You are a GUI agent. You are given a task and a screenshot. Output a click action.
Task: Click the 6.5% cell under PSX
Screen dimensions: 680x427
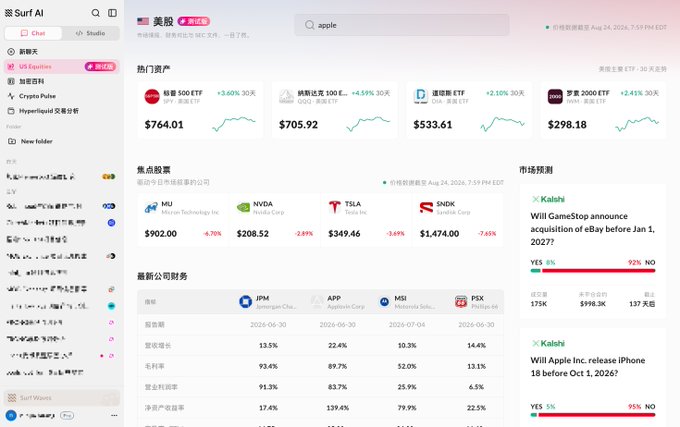point(476,387)
